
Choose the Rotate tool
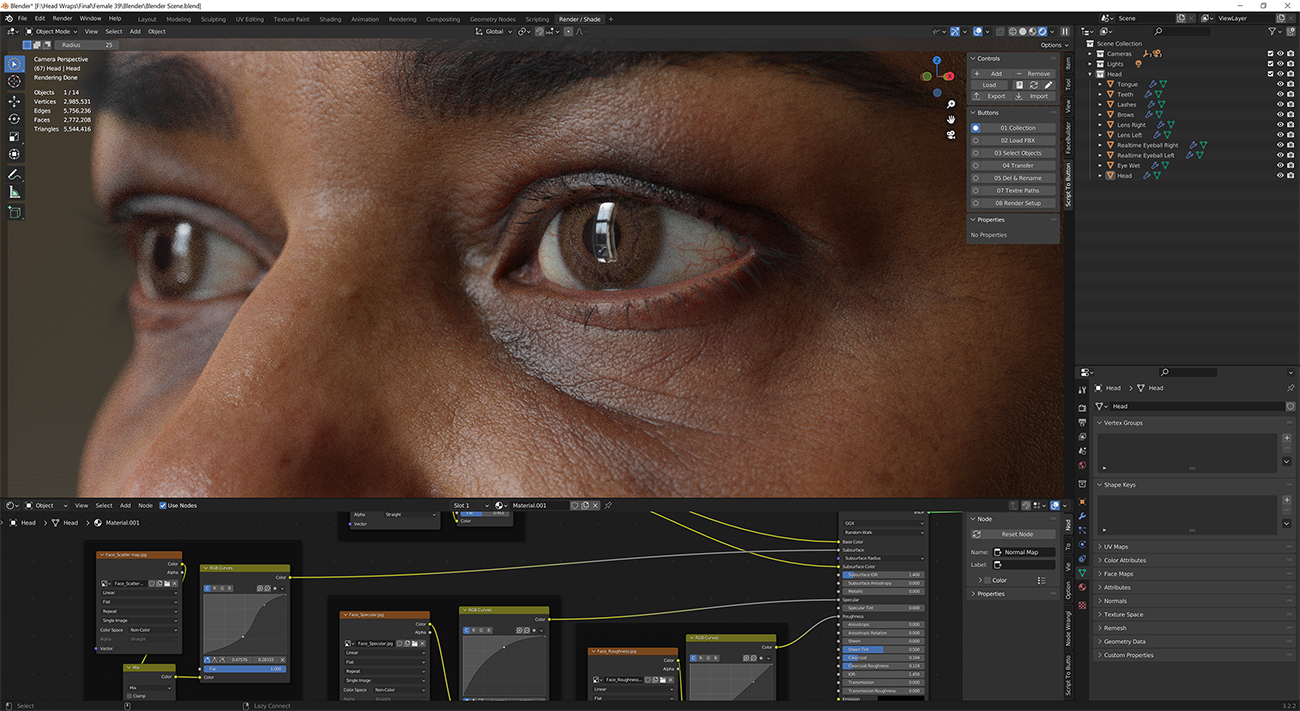[14, 119]
